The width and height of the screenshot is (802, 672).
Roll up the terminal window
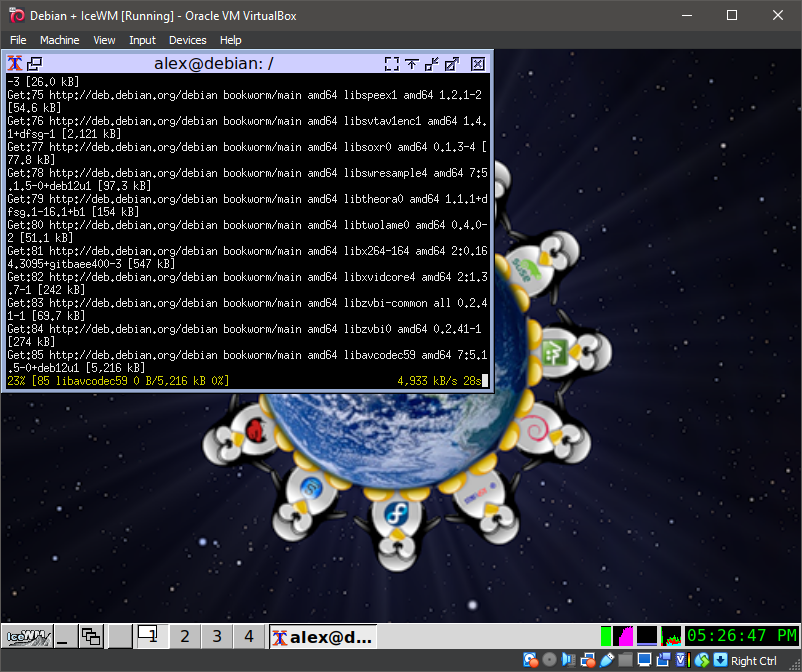click(x=411, y=63)
